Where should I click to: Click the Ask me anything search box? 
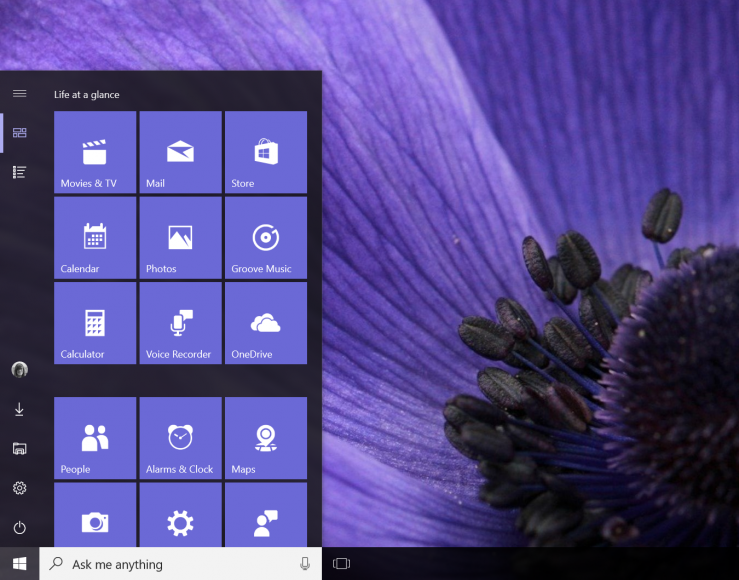(170, 564)
